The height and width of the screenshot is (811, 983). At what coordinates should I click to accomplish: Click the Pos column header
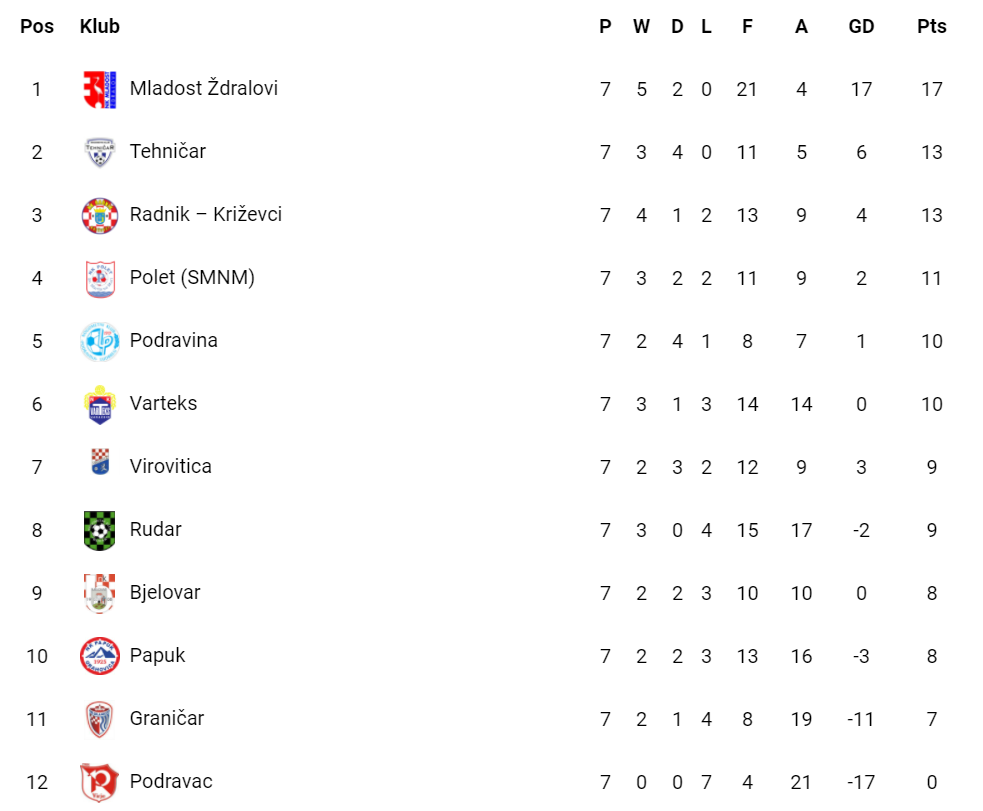click(x=37, y=27)
